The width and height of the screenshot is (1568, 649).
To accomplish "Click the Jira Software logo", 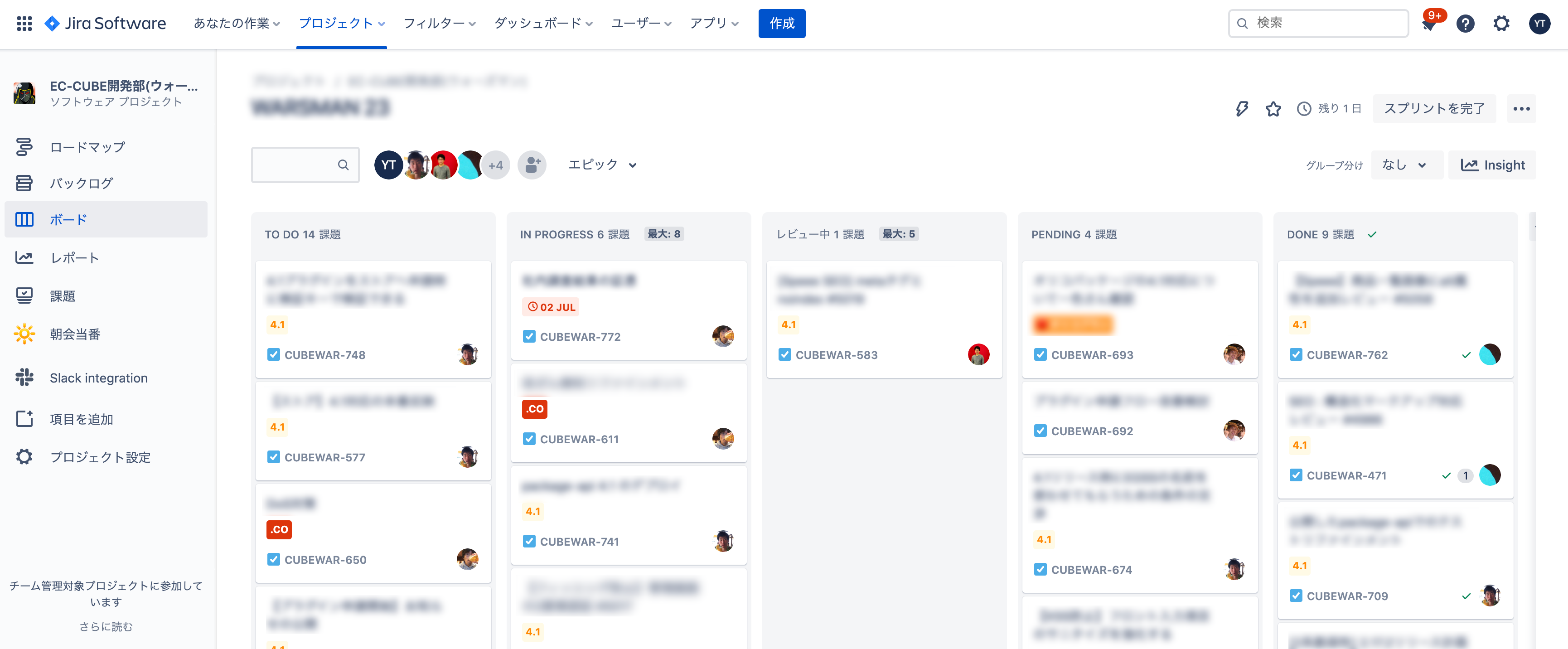I will [105, 24].
